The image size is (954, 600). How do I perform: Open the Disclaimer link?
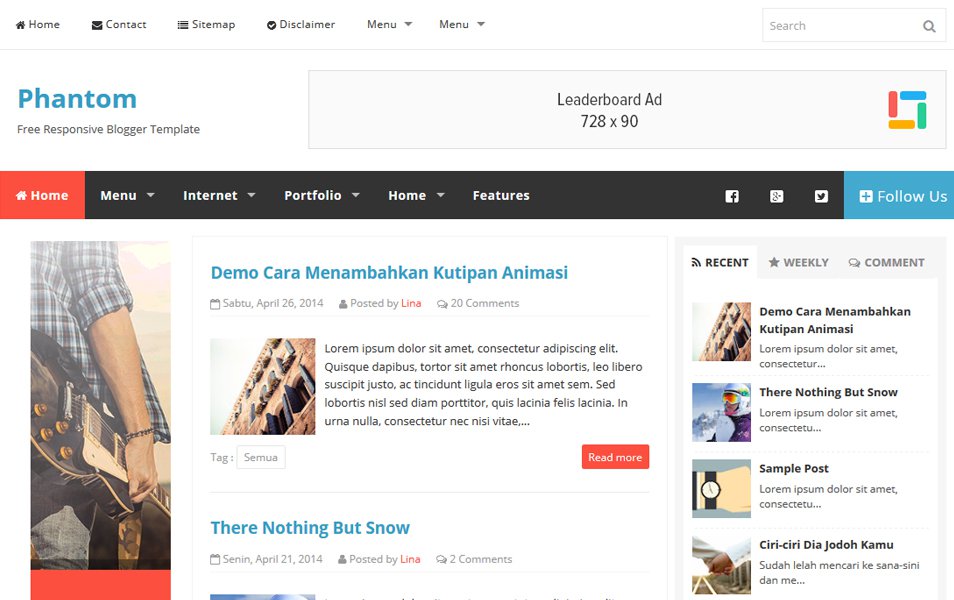click(x=301, y=24)
